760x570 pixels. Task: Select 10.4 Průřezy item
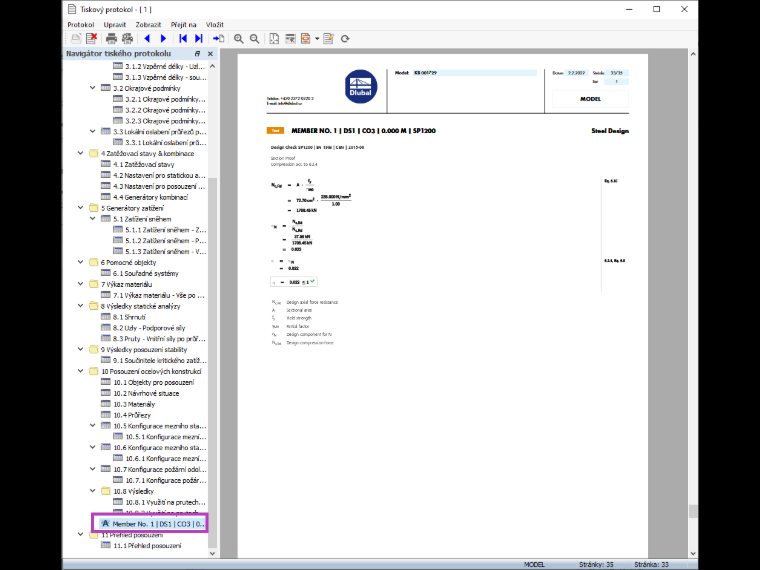click(132, 415)
